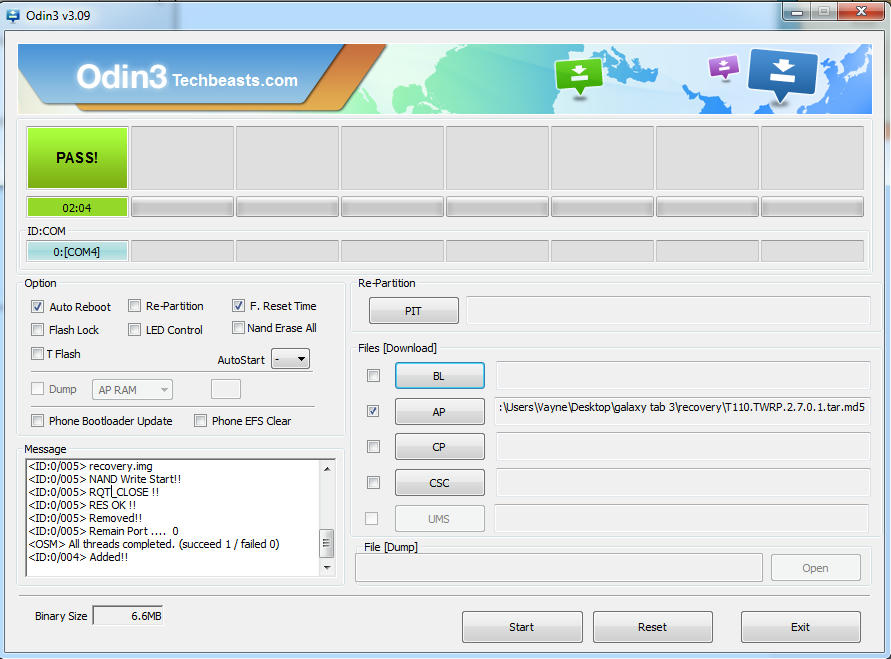Viewport: 891px width, 659px height.
Task: Click the PIT file path field
Action: (668, 311)
